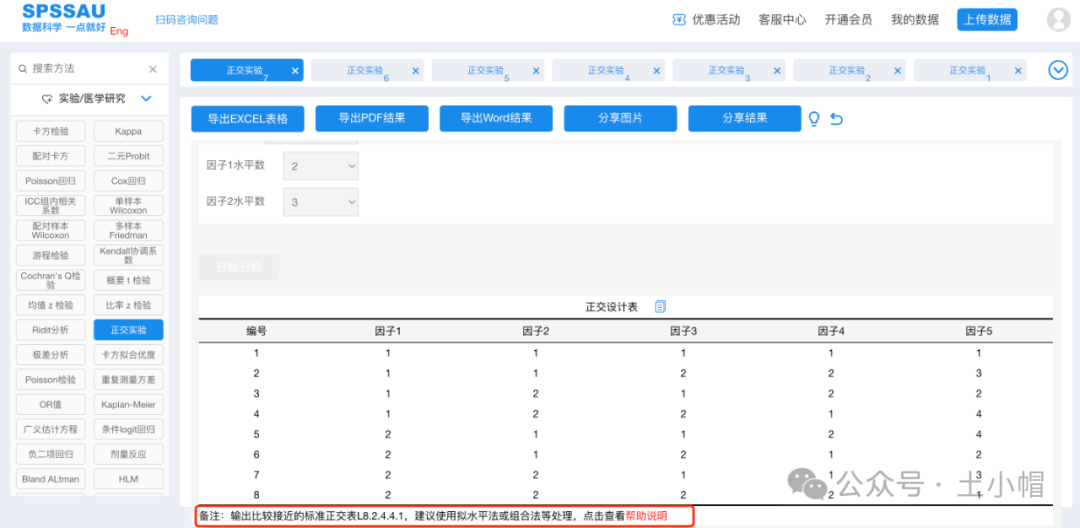Viewport: 1080px width, 528px height.
Task: Select Kendall协调系数 method
Action: (129, 255)
